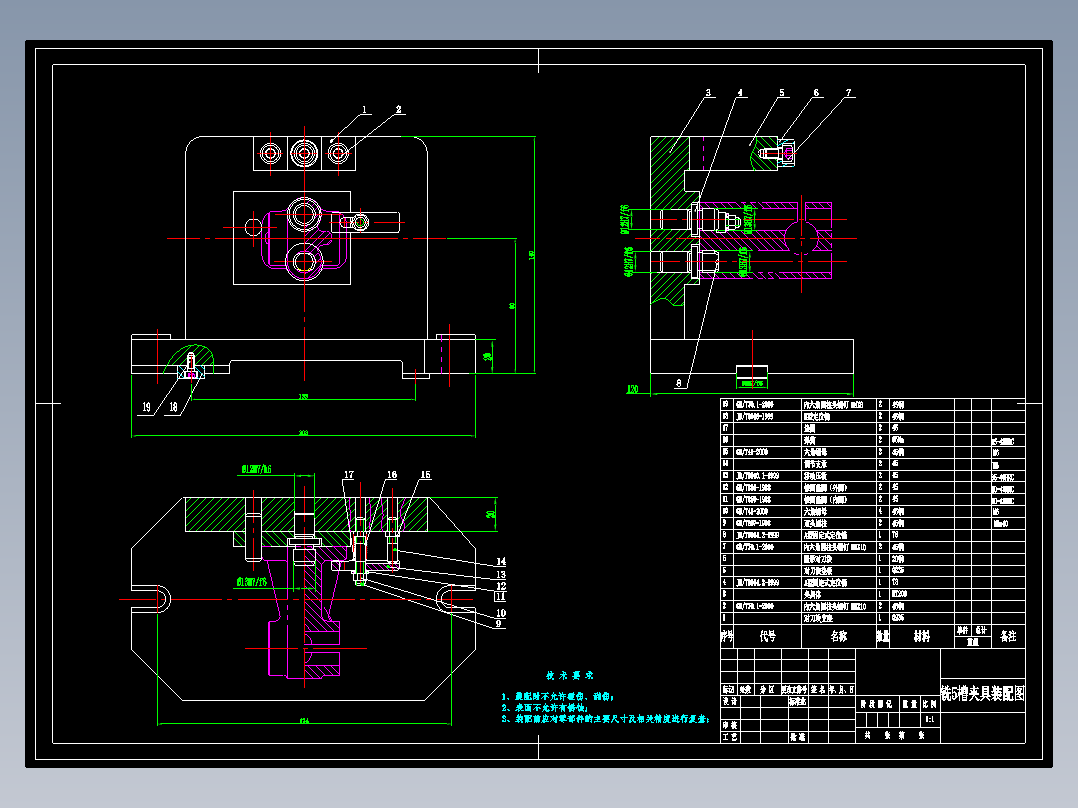
Task: Click the 审核 label in title block
Action: [729, 725]
